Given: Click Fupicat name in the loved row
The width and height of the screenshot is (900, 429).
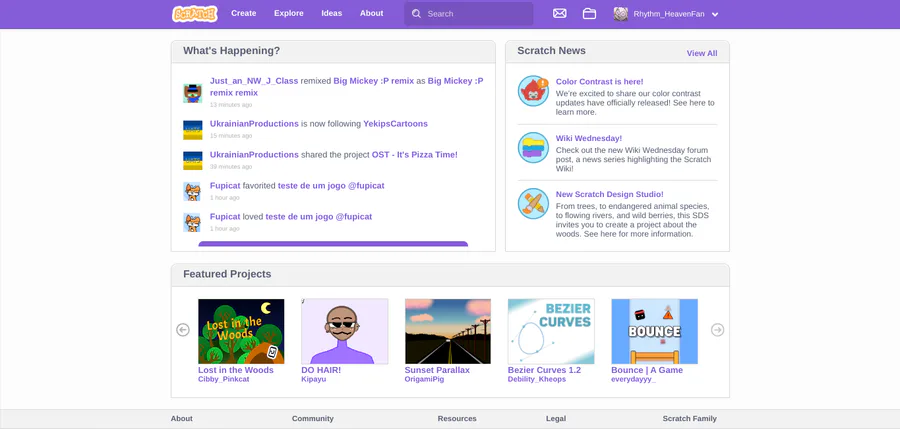Looking at the screenshot, I should click(x=225, y=217).
